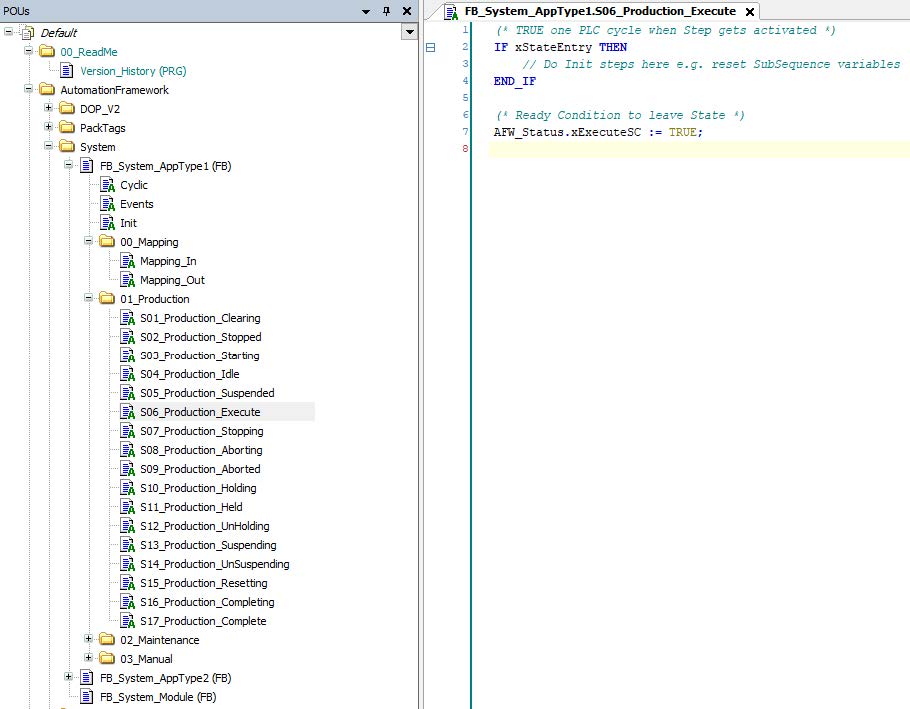Select the FB_System_AppType1.S06_Production_Execute tab
The width and height of the screenshot is (910, 709).
(599, 11)
